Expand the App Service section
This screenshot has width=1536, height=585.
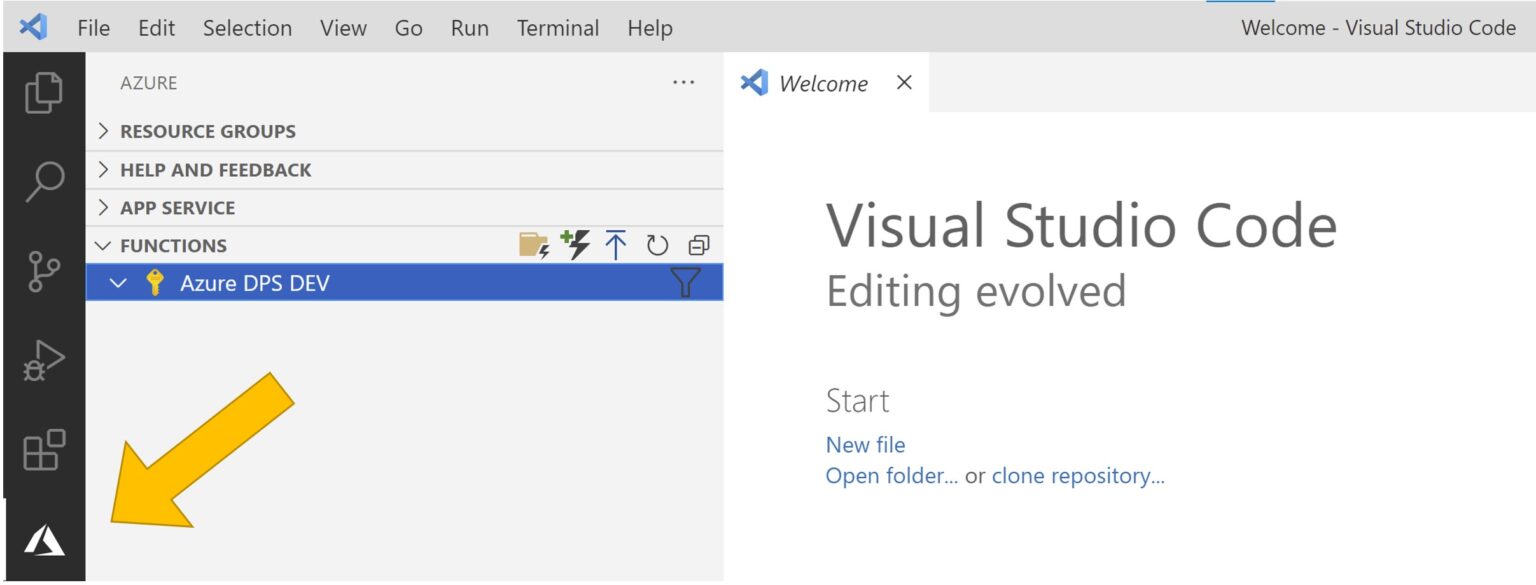[x=177, y=208]
